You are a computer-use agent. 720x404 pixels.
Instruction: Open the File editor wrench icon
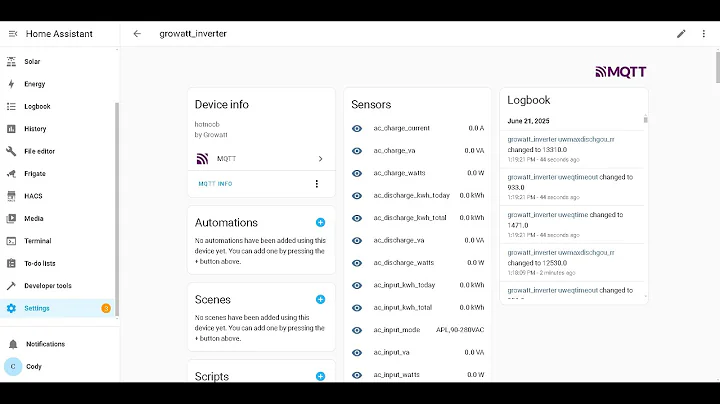[x=11, y=151]
